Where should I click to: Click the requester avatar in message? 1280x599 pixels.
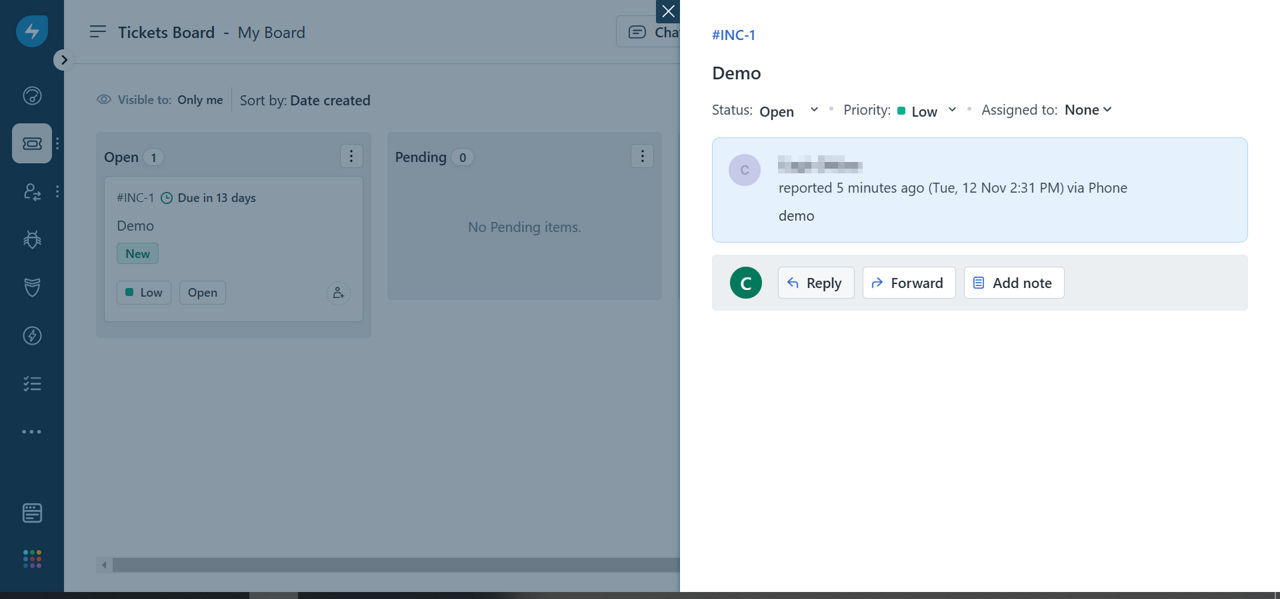coord(745,170)
